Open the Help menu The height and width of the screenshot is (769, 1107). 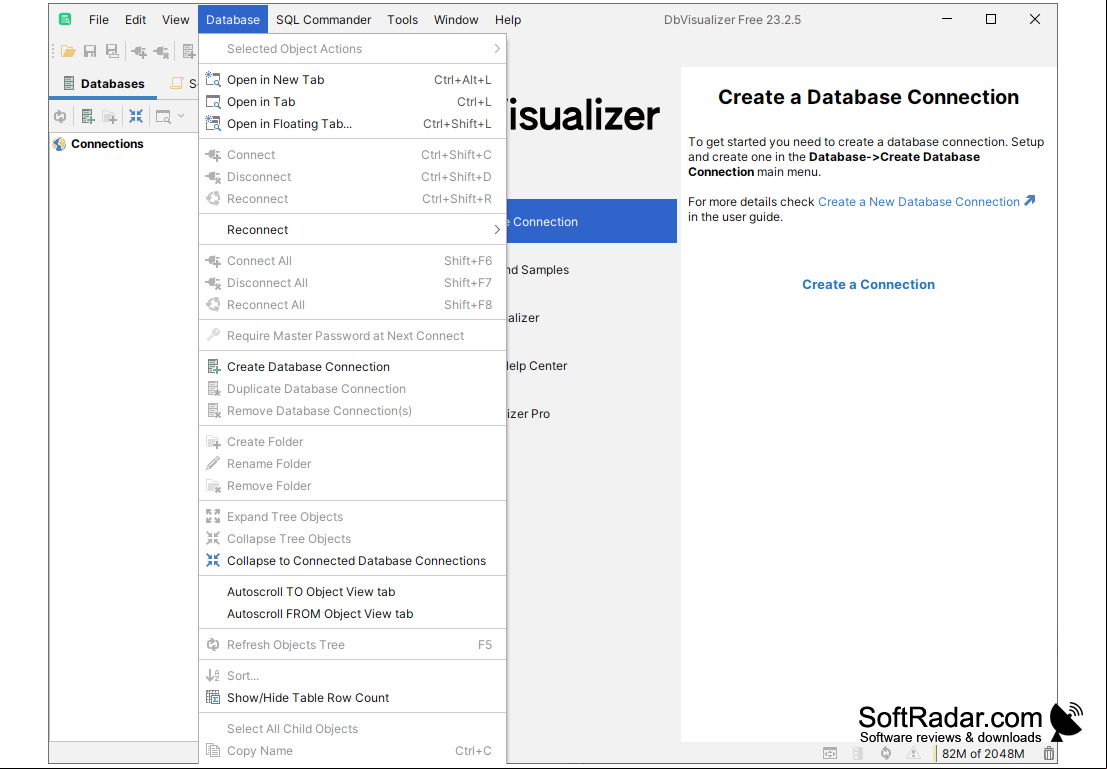click(508, 20)
